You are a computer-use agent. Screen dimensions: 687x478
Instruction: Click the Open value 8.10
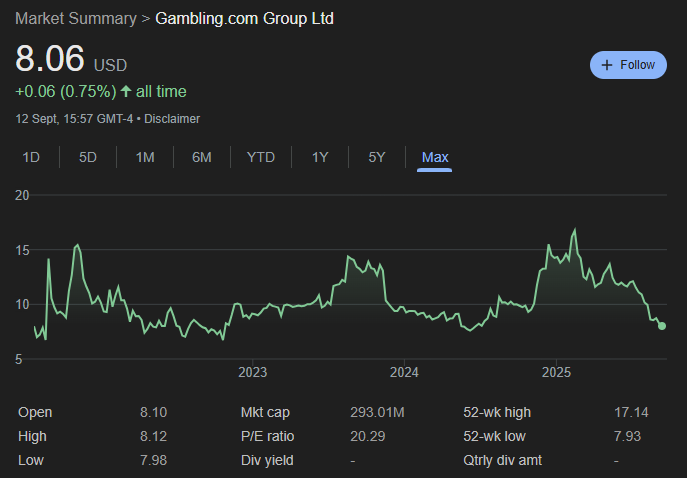pyautogui.click(x=153, y=412)
